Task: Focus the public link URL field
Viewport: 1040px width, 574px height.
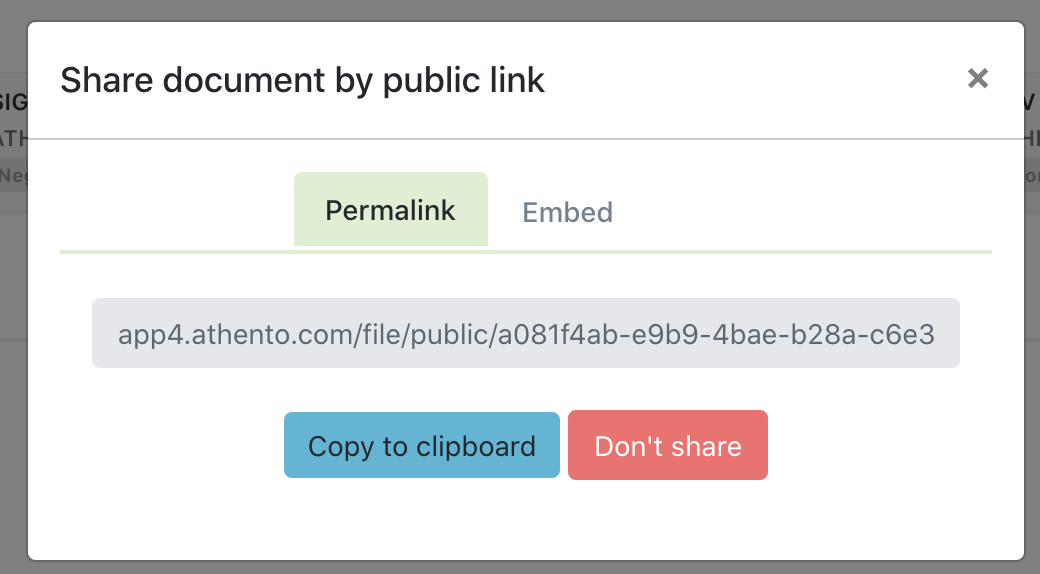Action: click(526, 333)
